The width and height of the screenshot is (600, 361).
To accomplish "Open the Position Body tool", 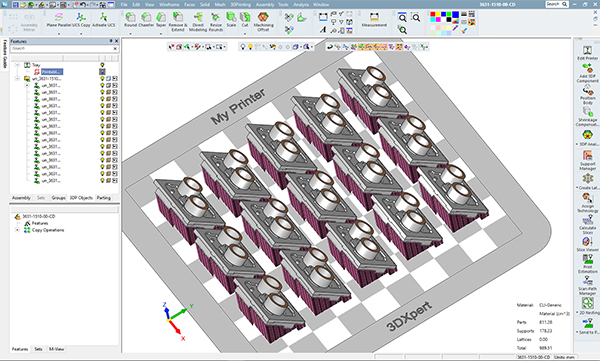I will pyautogui.click(x=587, y=95).
